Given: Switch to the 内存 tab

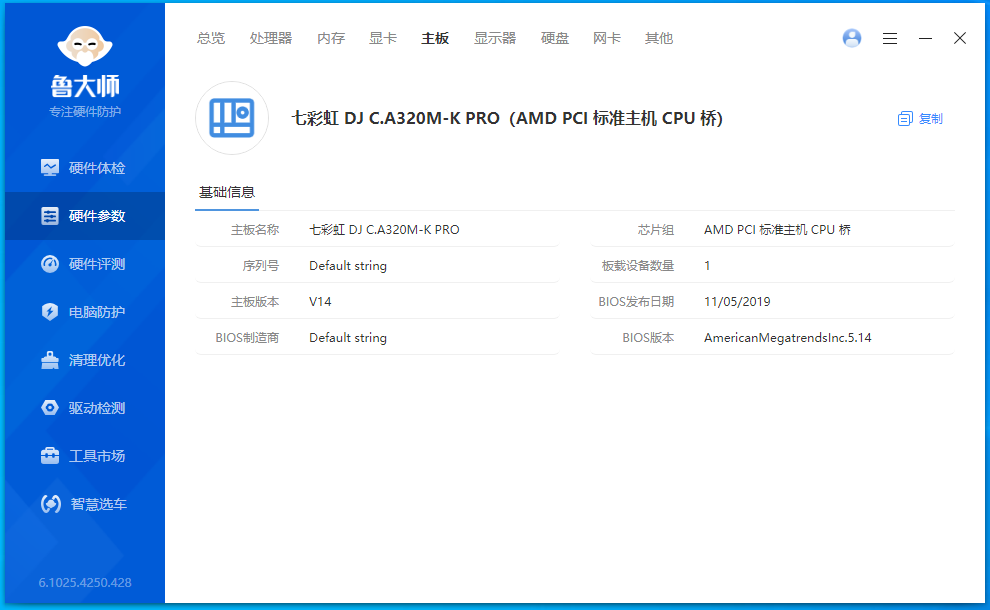Looking at the screenshot, I should [331, 39].
